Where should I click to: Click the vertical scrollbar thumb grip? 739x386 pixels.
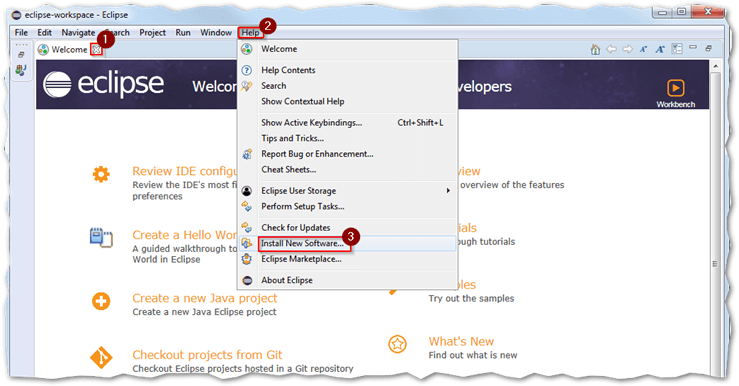pos(715,264)
